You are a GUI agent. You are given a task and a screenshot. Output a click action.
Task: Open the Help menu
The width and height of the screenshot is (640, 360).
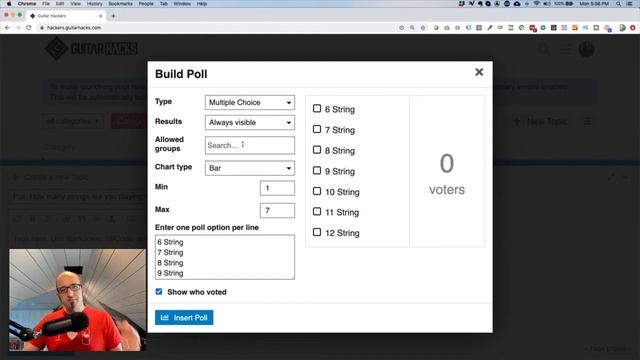tap(202, 4)
